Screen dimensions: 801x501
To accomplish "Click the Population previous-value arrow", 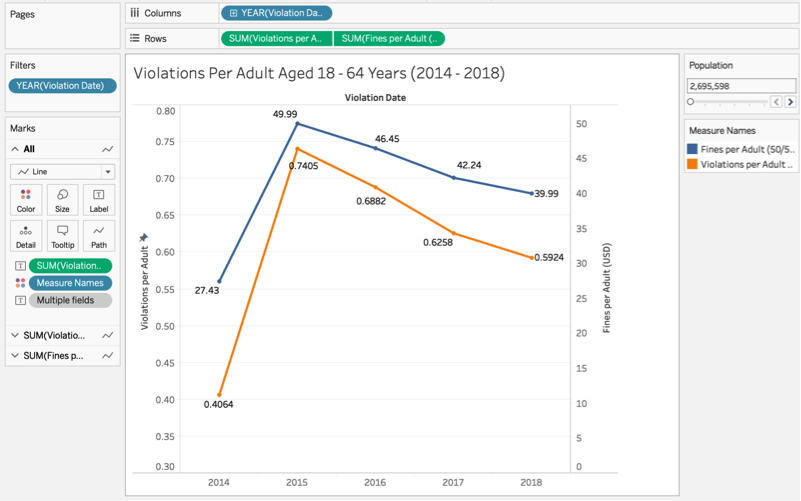I will [776, 102].
